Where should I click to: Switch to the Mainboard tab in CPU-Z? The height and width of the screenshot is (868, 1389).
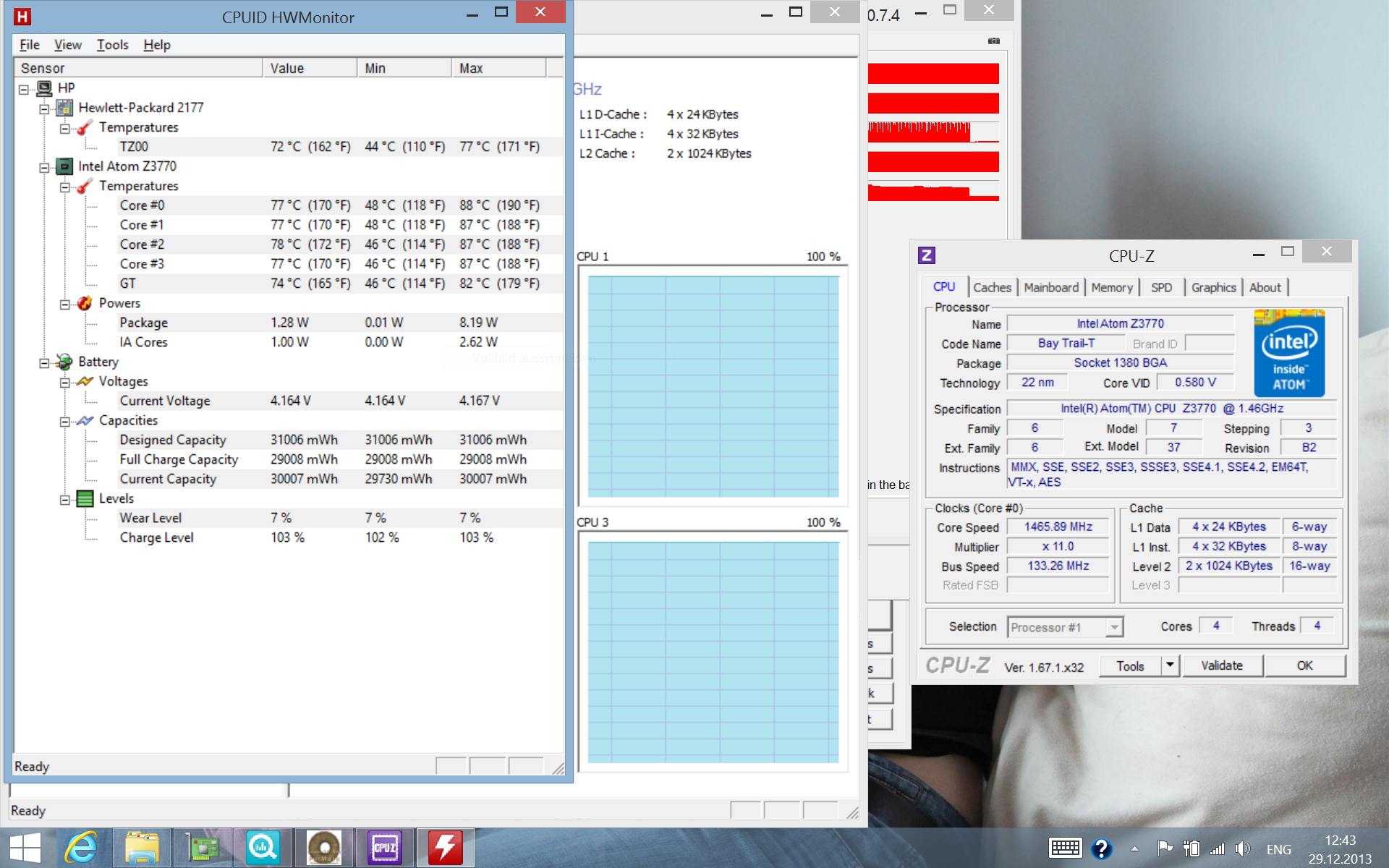tap(1051, 287)
